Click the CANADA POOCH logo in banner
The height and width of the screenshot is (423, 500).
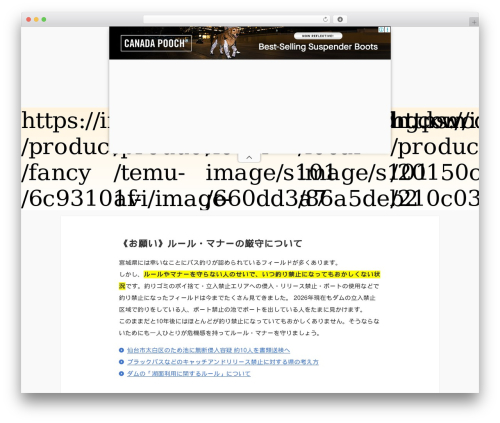[156, 43]
